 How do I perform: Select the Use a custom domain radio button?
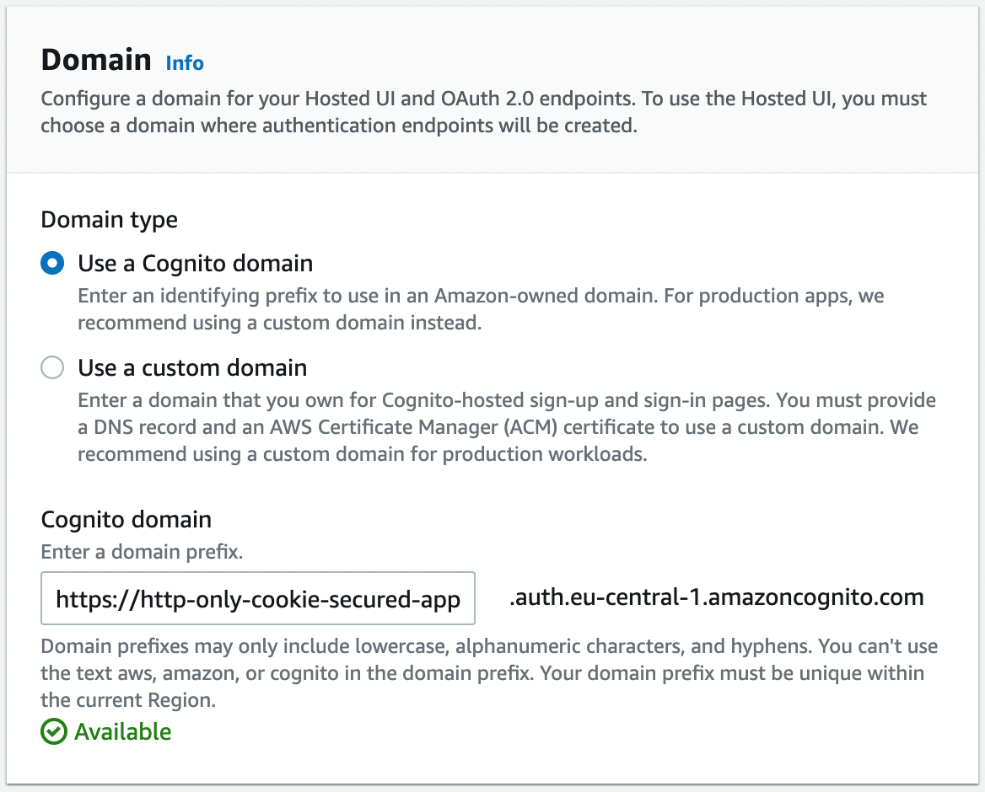tap(52, 367)
